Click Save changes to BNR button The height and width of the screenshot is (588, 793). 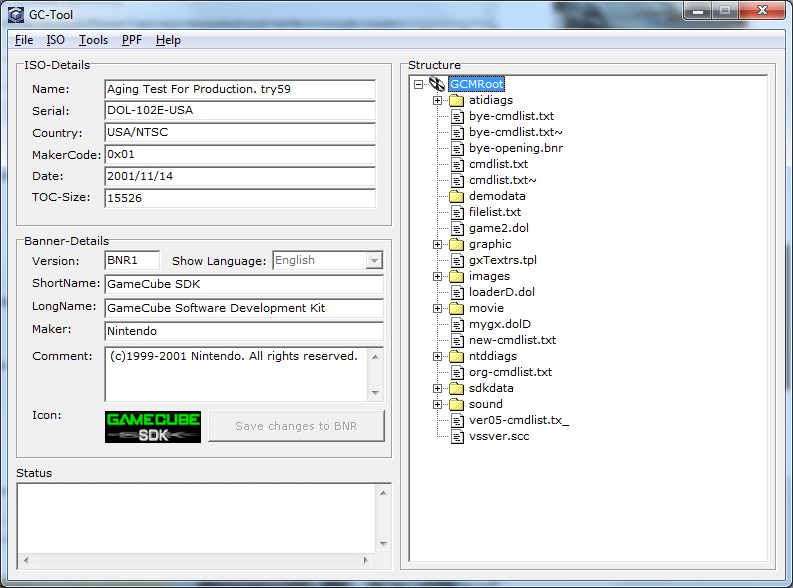[296, 426]
